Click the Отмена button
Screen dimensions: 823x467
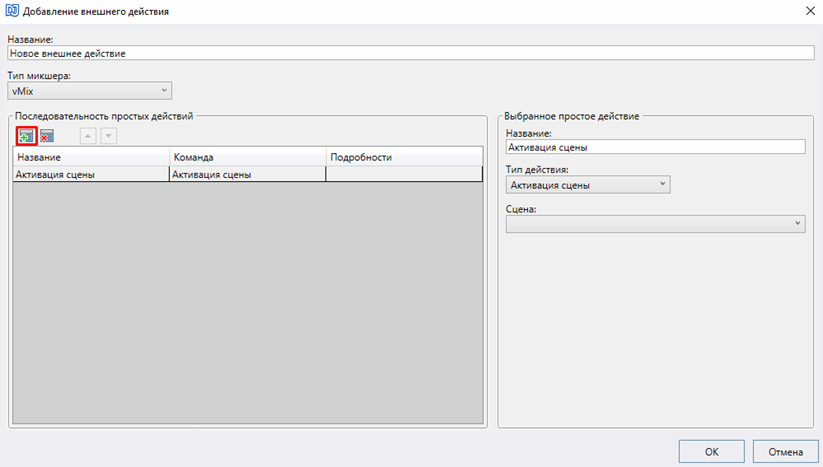785,452
